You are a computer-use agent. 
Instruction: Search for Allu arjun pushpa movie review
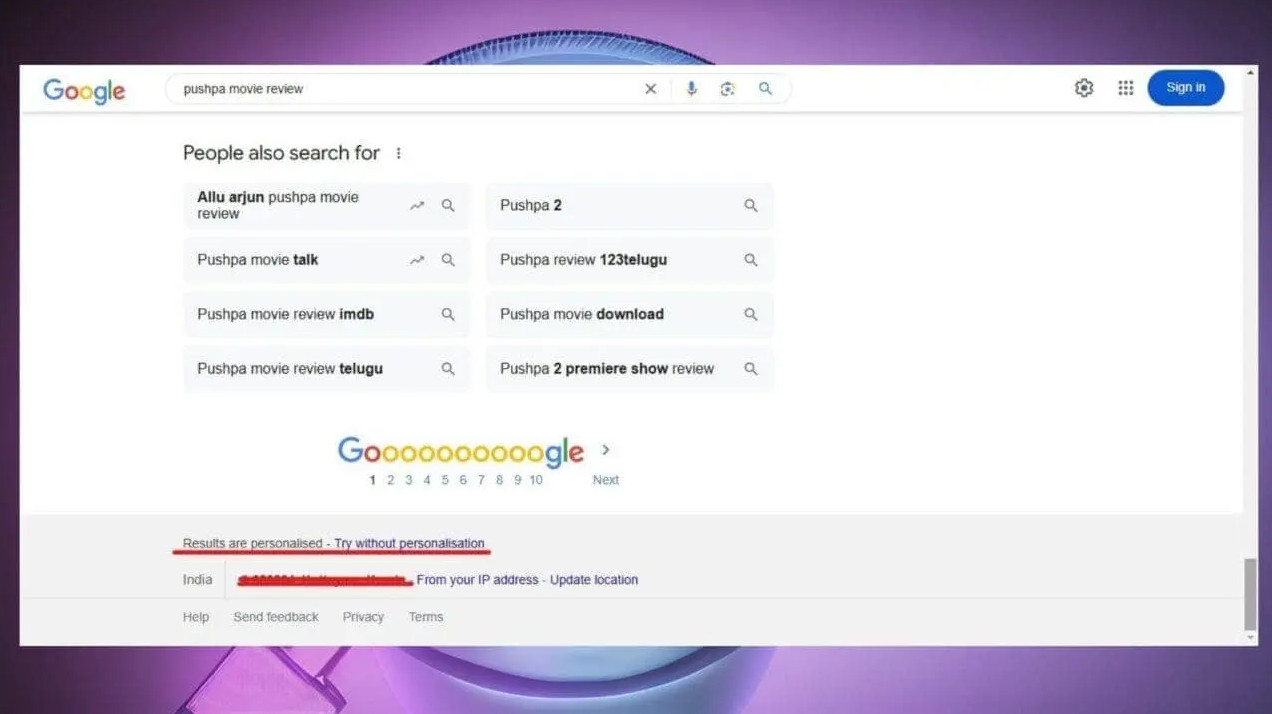tap(326, 205)
